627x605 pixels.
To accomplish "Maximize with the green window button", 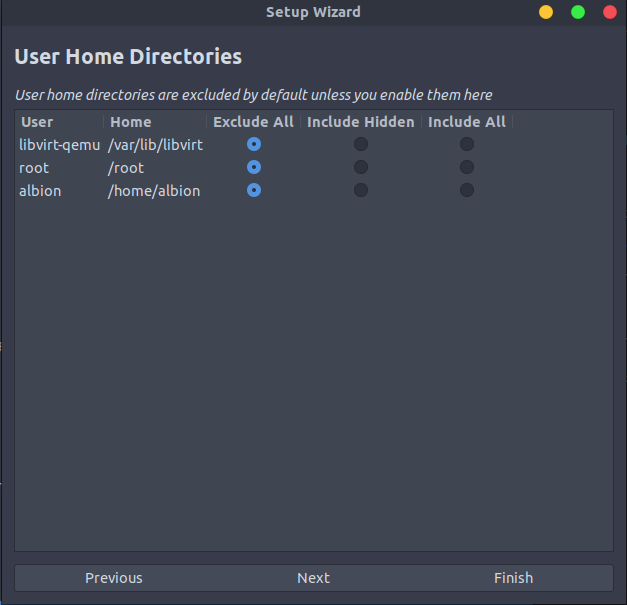I will click(578, 12).
